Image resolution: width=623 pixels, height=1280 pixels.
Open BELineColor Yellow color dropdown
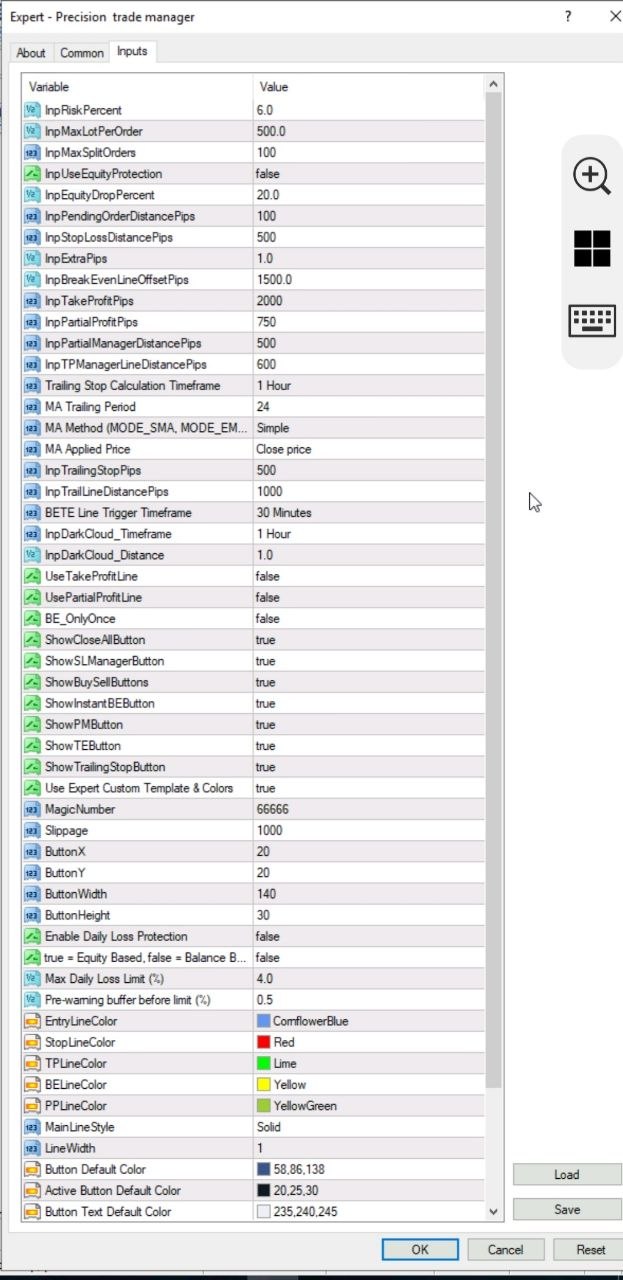pyautogui.click(x=368, y=1084)
